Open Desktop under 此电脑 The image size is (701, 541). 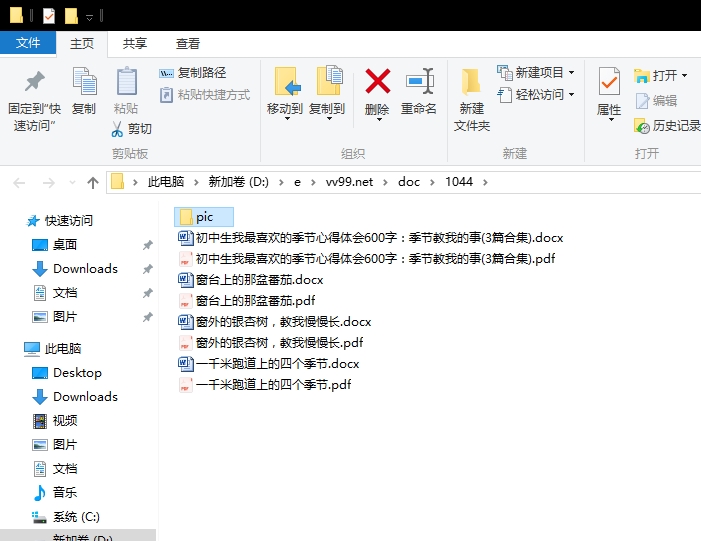[67, 372]
